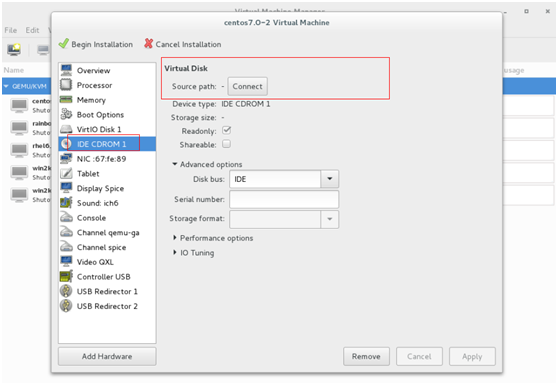Viewport: 558px width, 385px height.
Task: Select the Channel spice icon
Action: point(66,247)
